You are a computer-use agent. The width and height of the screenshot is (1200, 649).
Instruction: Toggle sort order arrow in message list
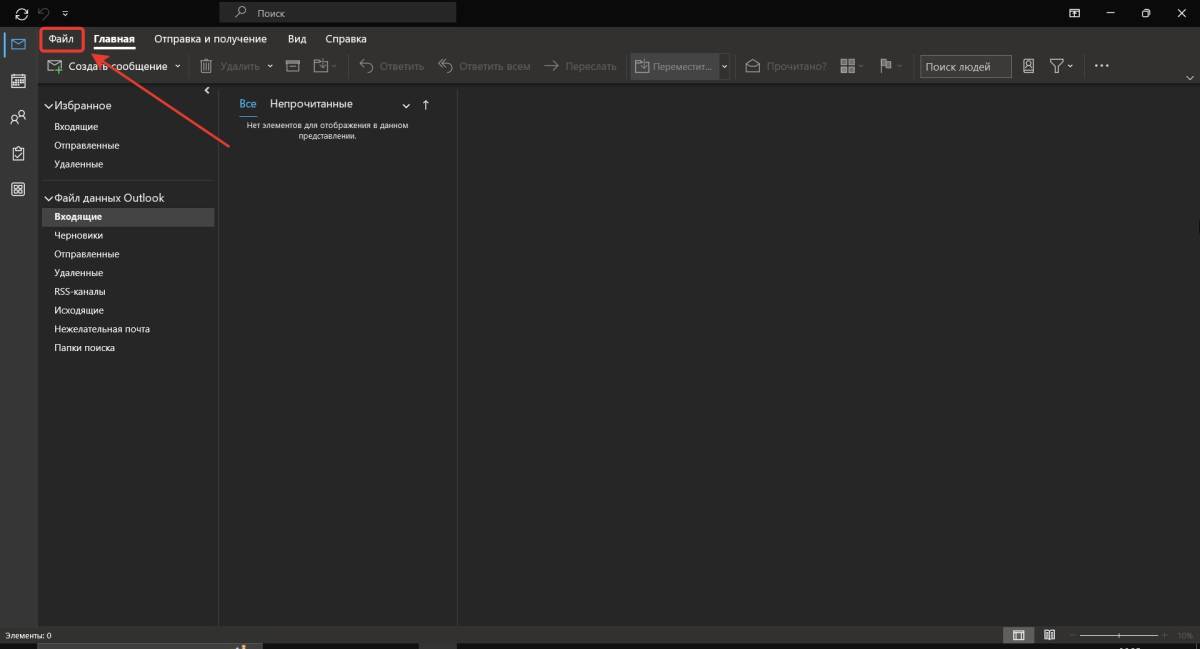(426, 105)
